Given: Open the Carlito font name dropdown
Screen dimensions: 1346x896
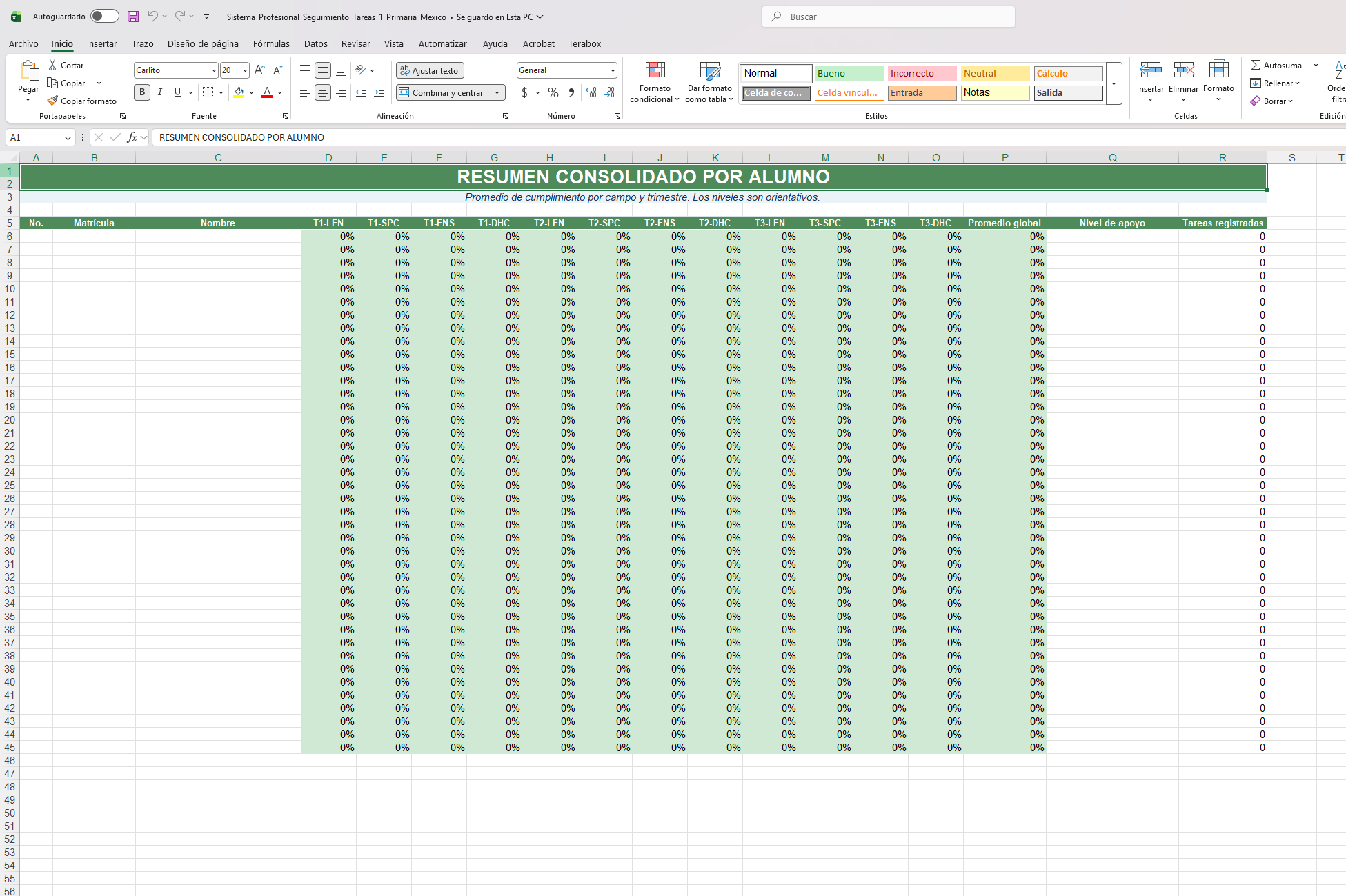Looking at the screenshot, I should pyautogui.click(x=214, y=70).
